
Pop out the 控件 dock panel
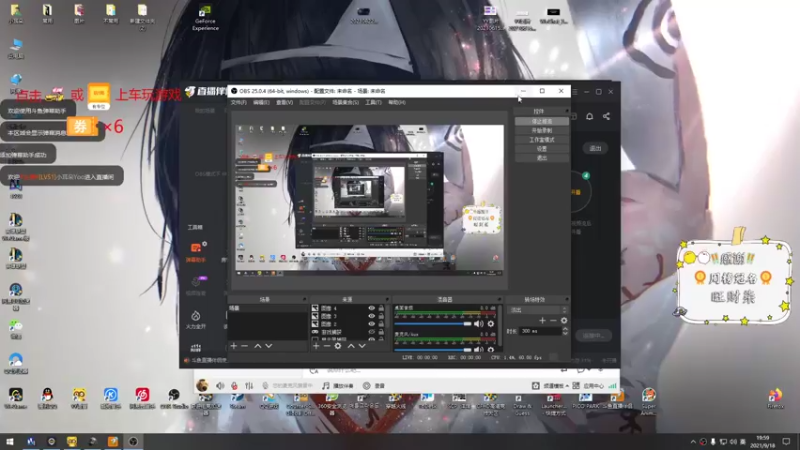(x=566, y=111)
